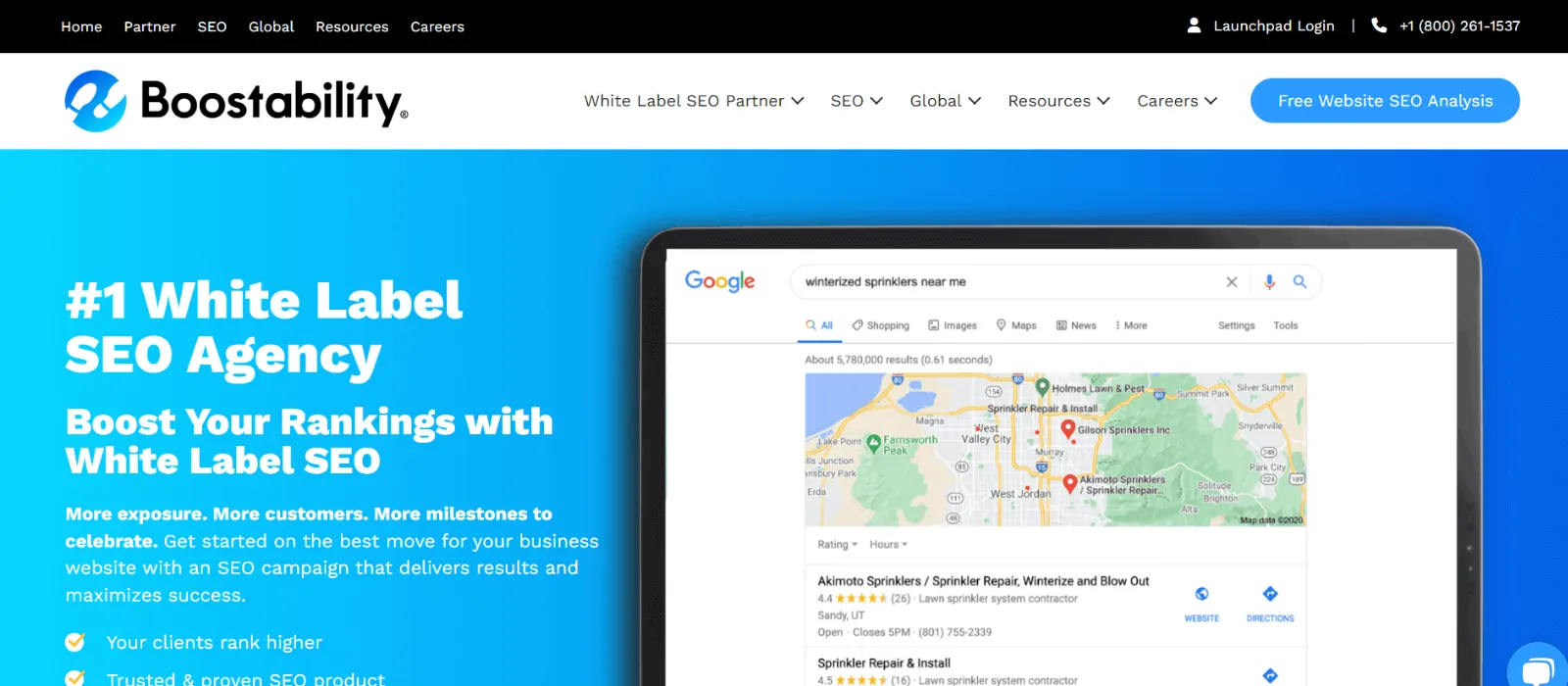Click directions icon for Sprinkler Repair & Install
This screenshot has width=1568, height=686.
(1270, 675)
